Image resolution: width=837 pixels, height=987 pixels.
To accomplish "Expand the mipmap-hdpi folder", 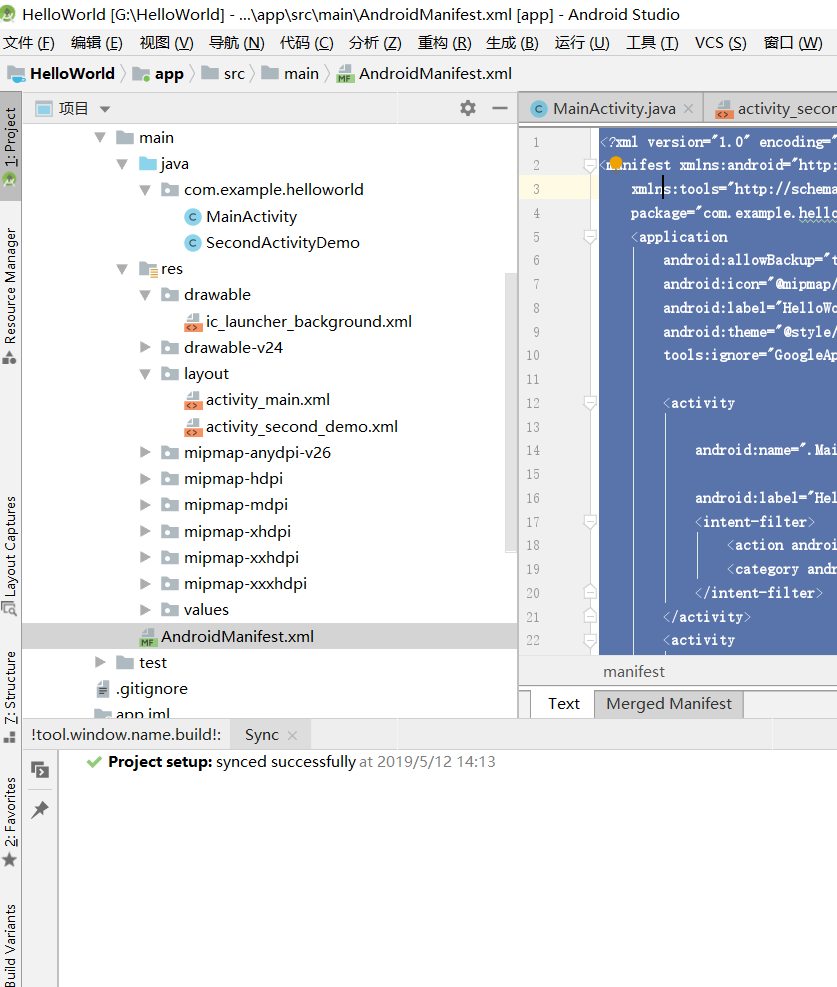I will click(x=145, y=479).
